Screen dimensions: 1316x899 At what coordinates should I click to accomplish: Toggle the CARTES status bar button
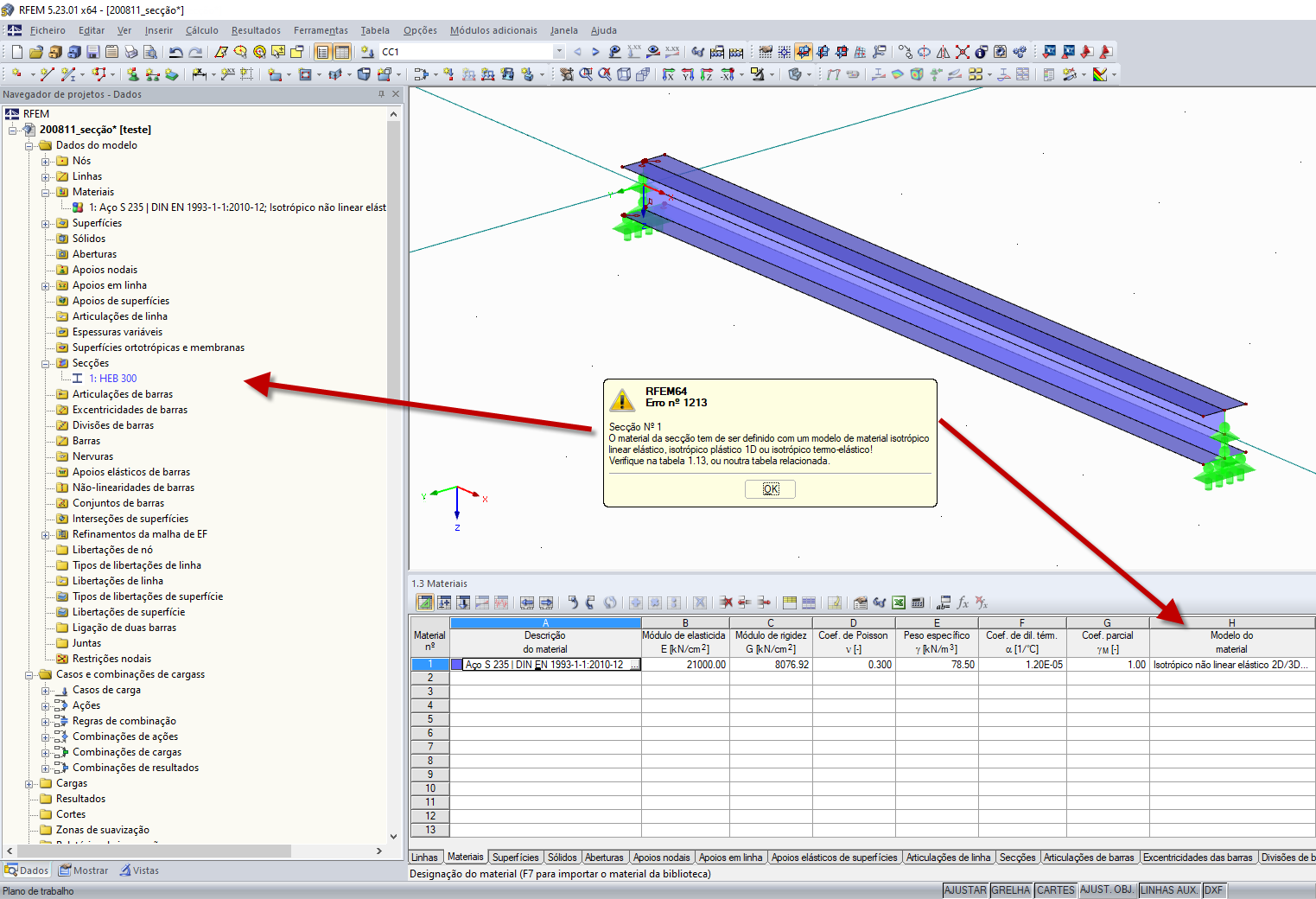[x=1056, y=889]
